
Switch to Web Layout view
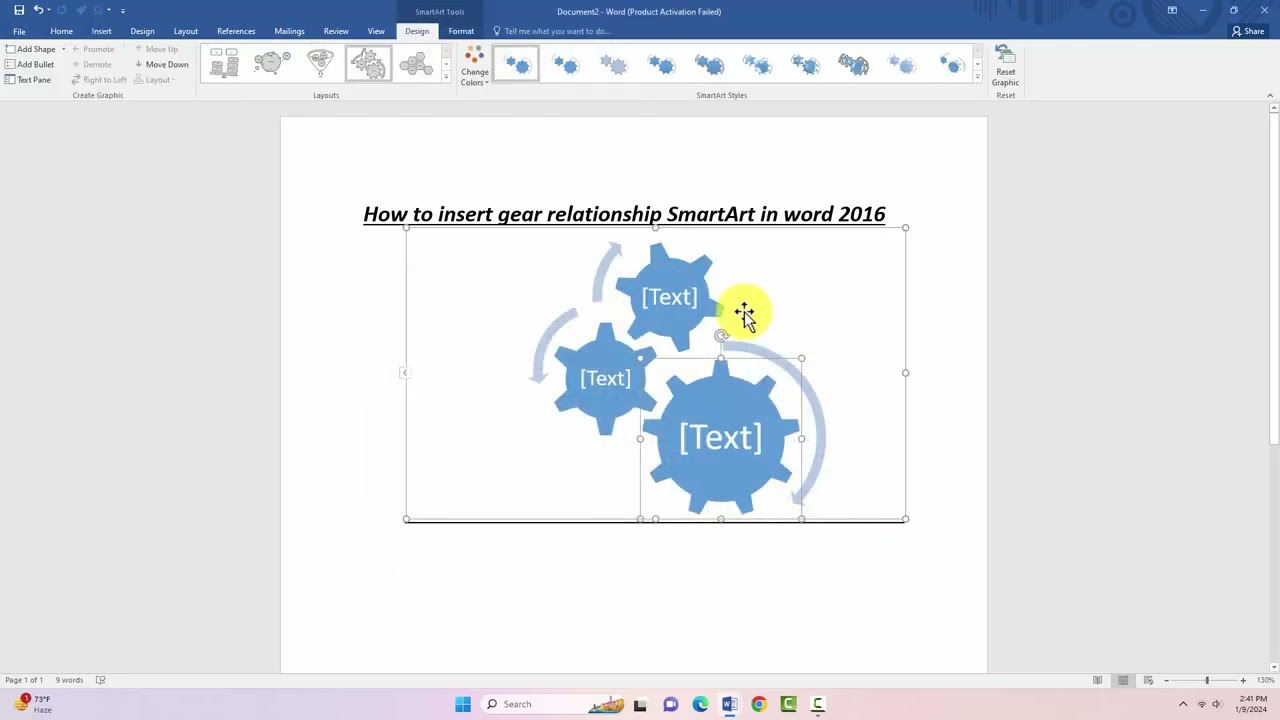pos(1148,680)
